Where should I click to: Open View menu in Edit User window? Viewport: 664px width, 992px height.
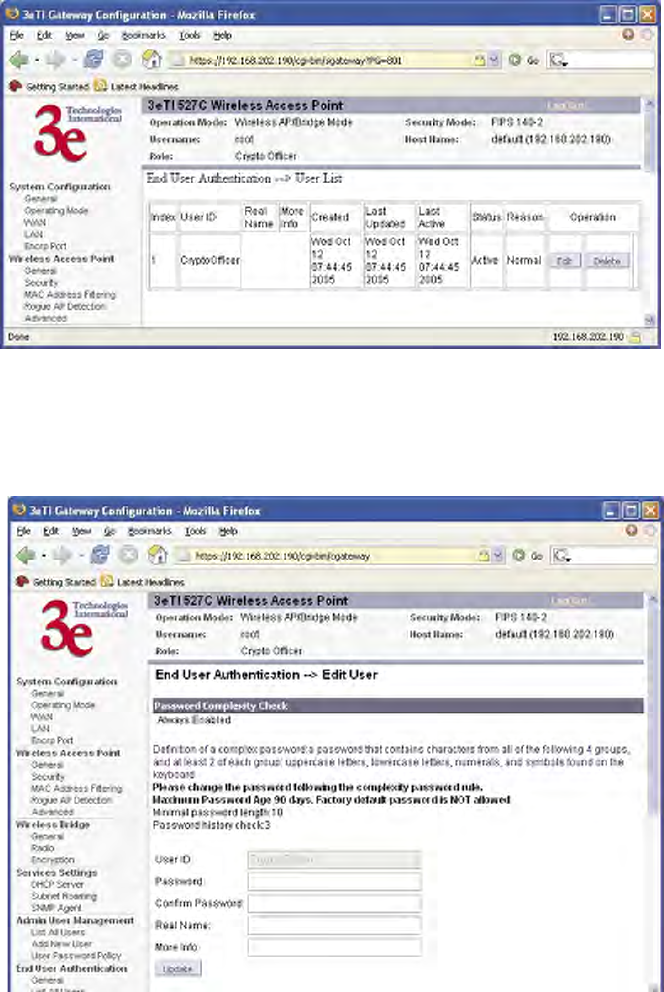(x=82, y=531)
